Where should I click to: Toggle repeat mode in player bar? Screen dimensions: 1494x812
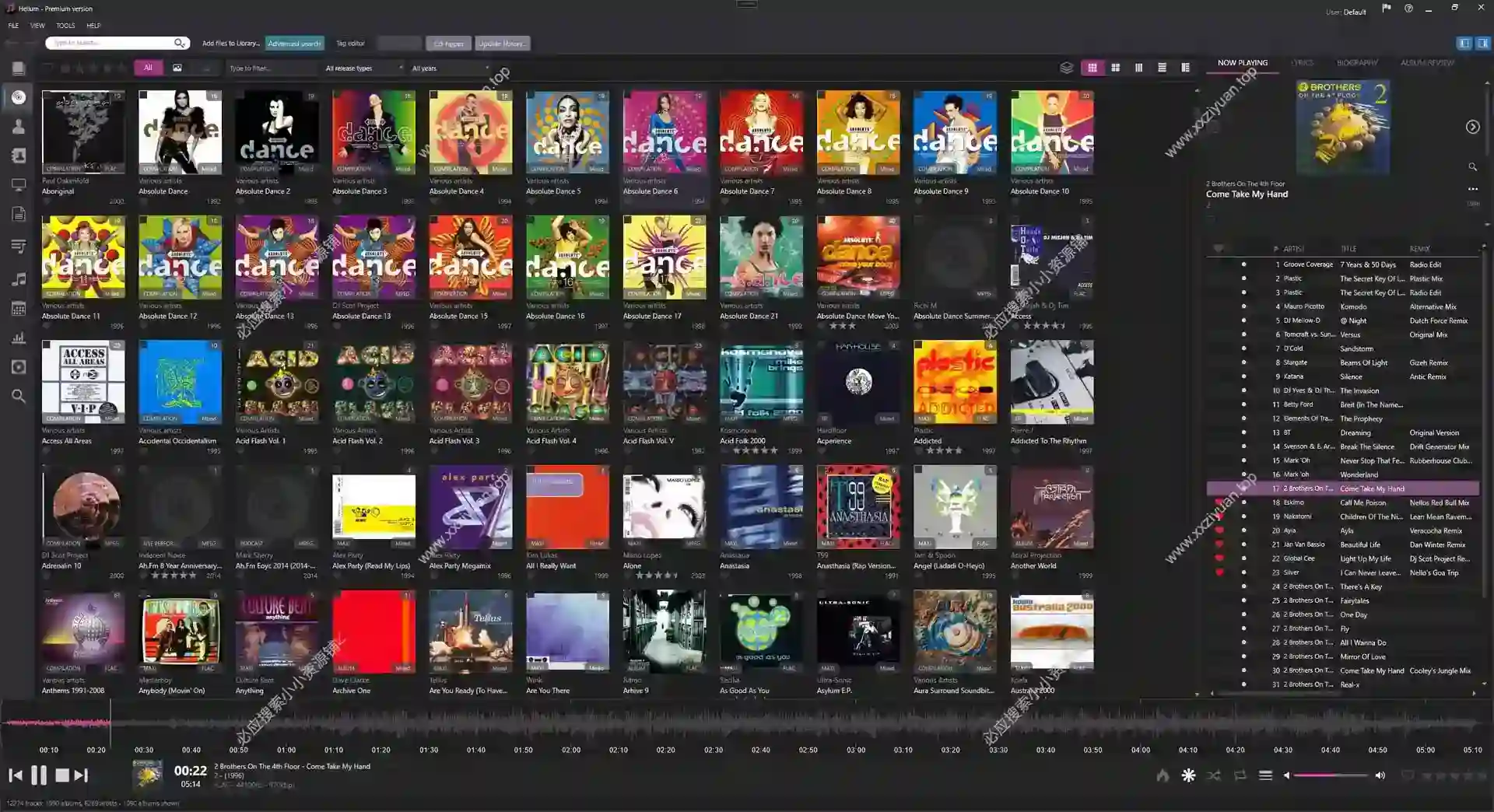pos(1240,775)
